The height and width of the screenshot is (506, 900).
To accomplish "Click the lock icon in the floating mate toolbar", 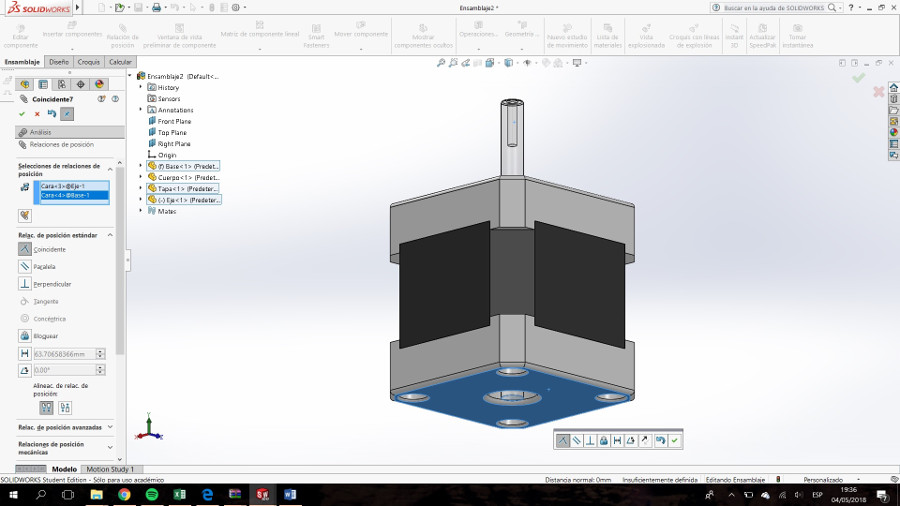I will pos(603,440).
